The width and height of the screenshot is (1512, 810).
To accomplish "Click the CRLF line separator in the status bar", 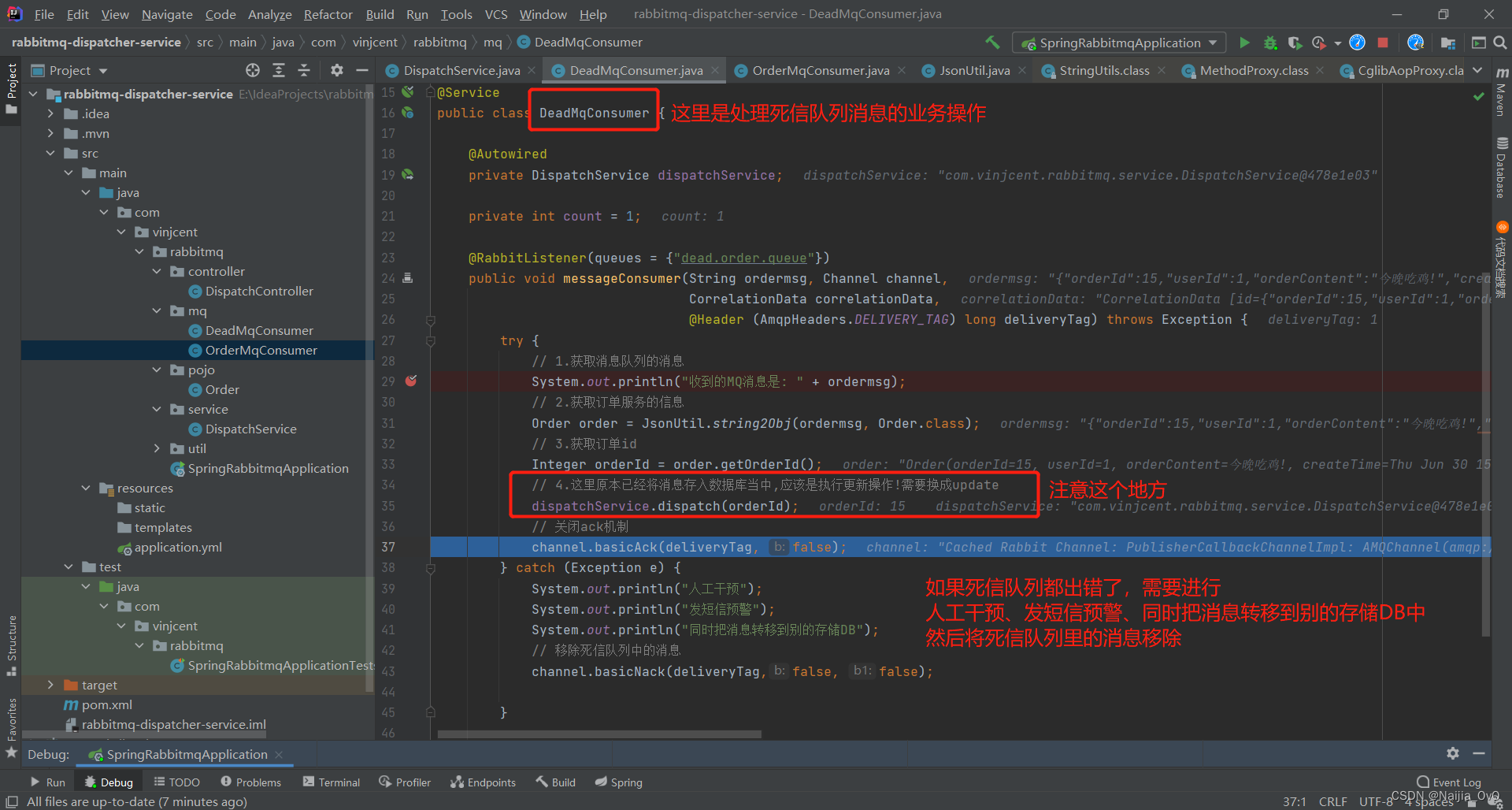I will pos(1332,801).
